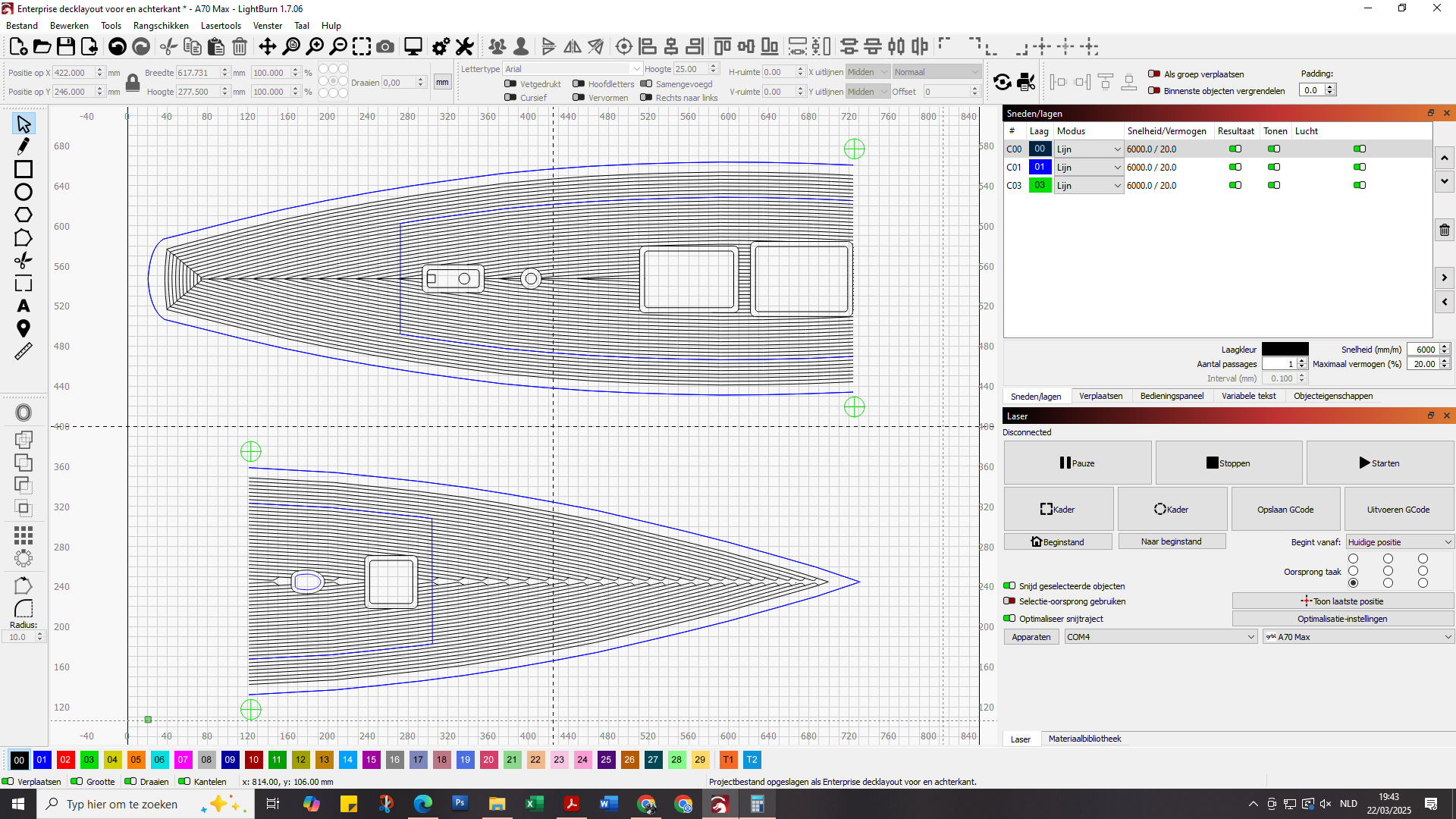Viewport: 1456px width, 819px height.
Task: Open the COM4 port dropdown
Action: coord(1160,637)
